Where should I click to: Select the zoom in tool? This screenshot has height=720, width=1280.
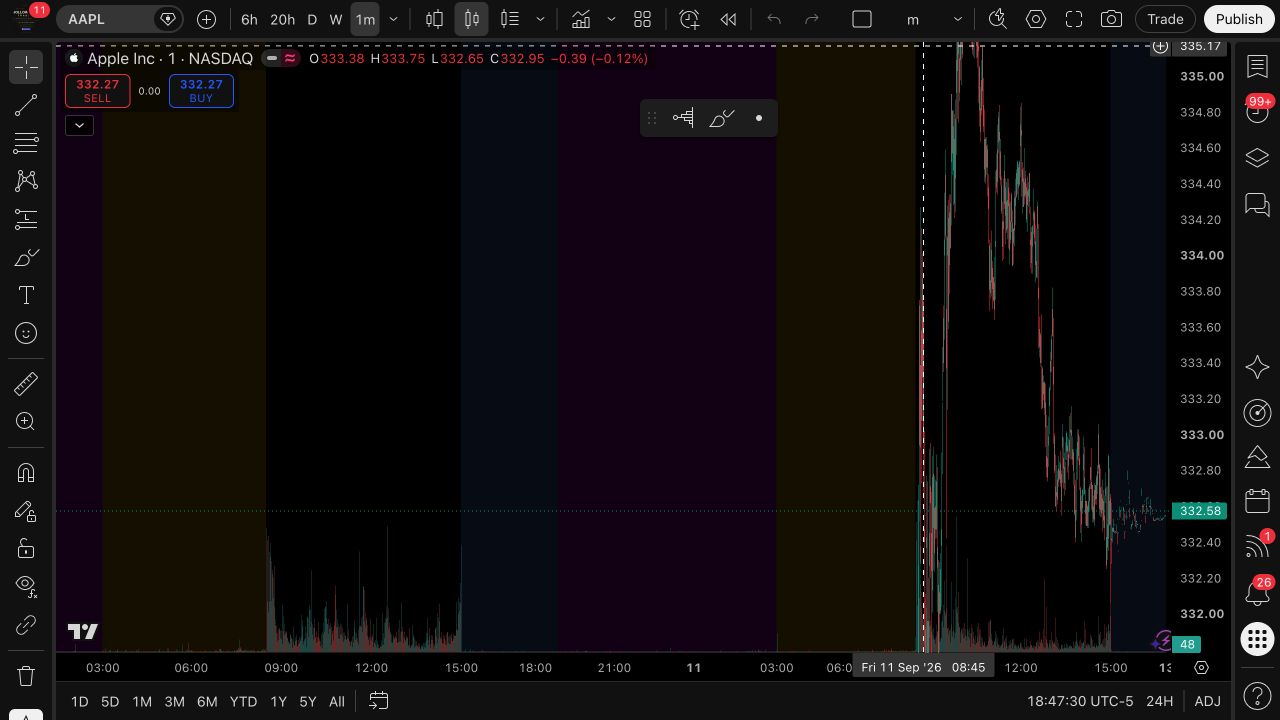point(26,421)
